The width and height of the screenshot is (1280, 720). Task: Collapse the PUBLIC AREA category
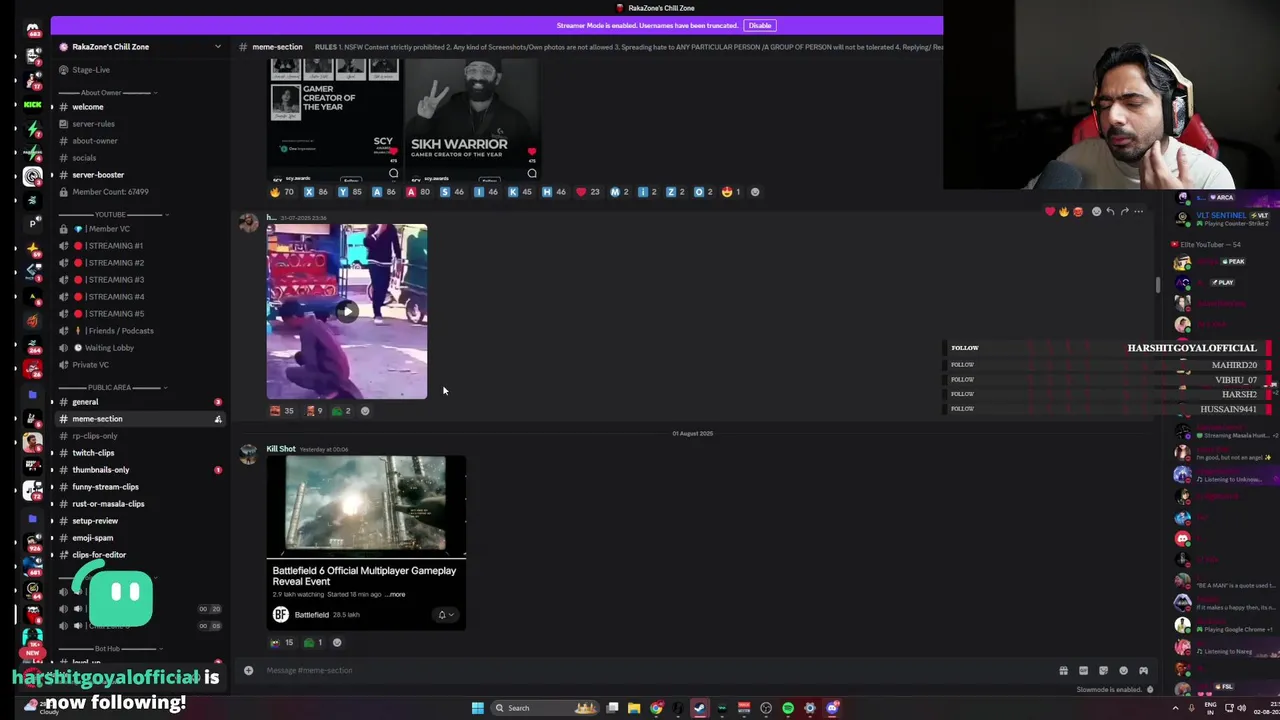coord(110,388)
